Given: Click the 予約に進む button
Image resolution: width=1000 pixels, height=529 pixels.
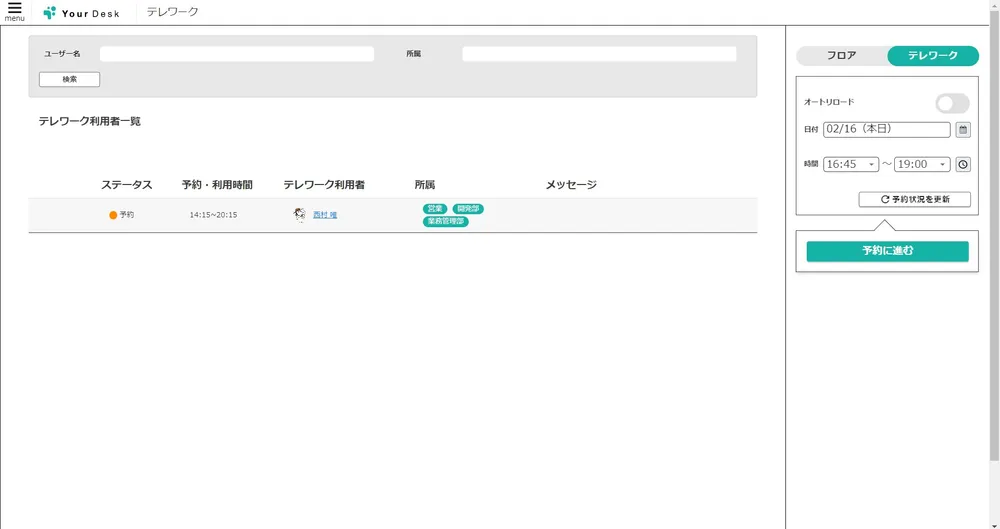Looking at the screenshot, I should [887, 251].
